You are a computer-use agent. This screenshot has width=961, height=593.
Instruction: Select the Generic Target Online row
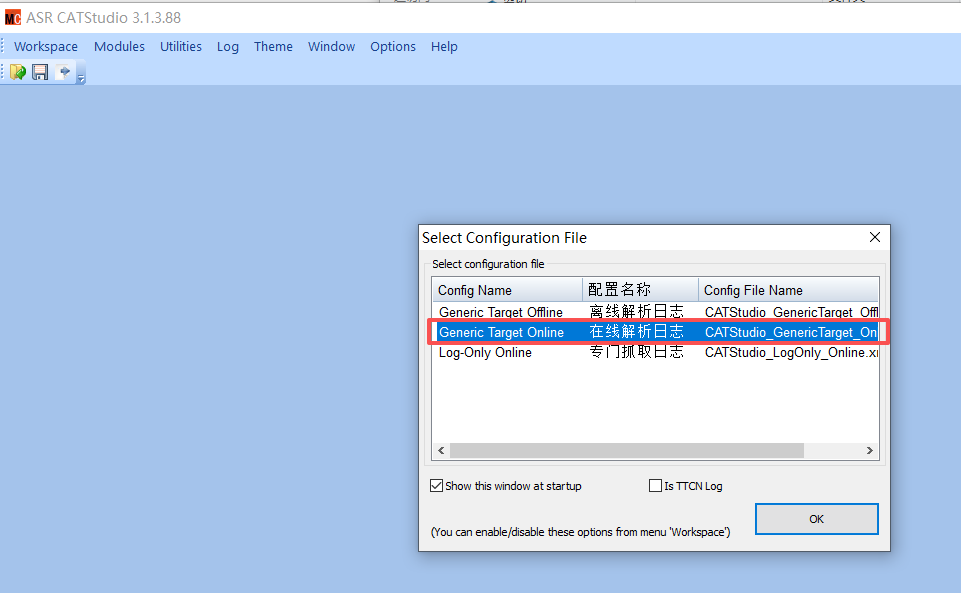coord(656,332)
